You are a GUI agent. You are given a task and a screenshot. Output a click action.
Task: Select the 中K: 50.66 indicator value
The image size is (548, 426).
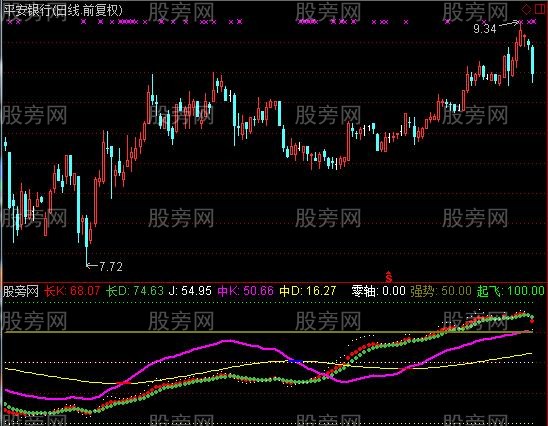(245, 291)
